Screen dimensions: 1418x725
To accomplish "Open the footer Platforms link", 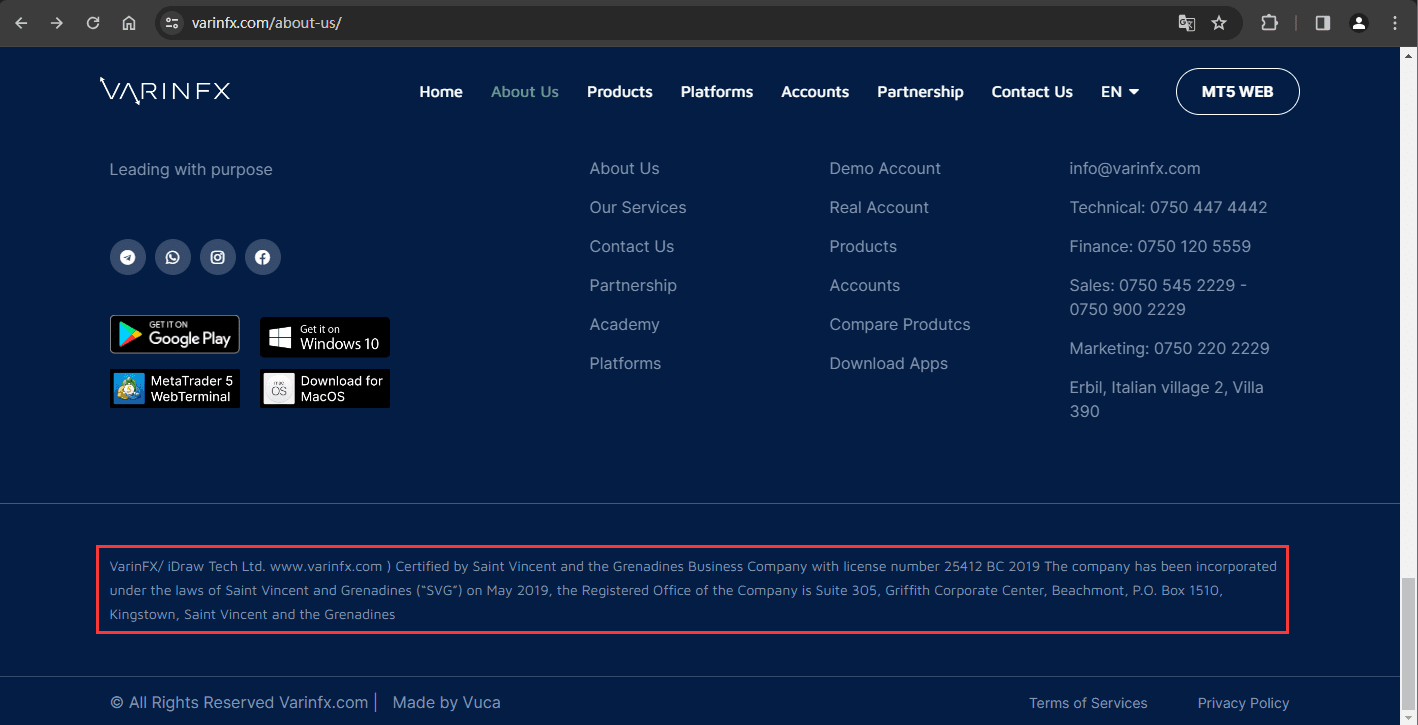I will coord(626,364).
